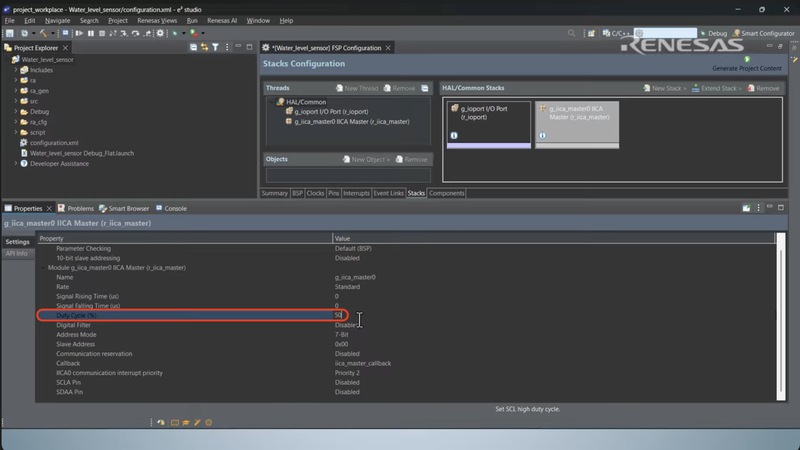Click the search magnifier icon in the top toolbar
The height and width of the screenshot is (450, 800).
click(571, 33)
